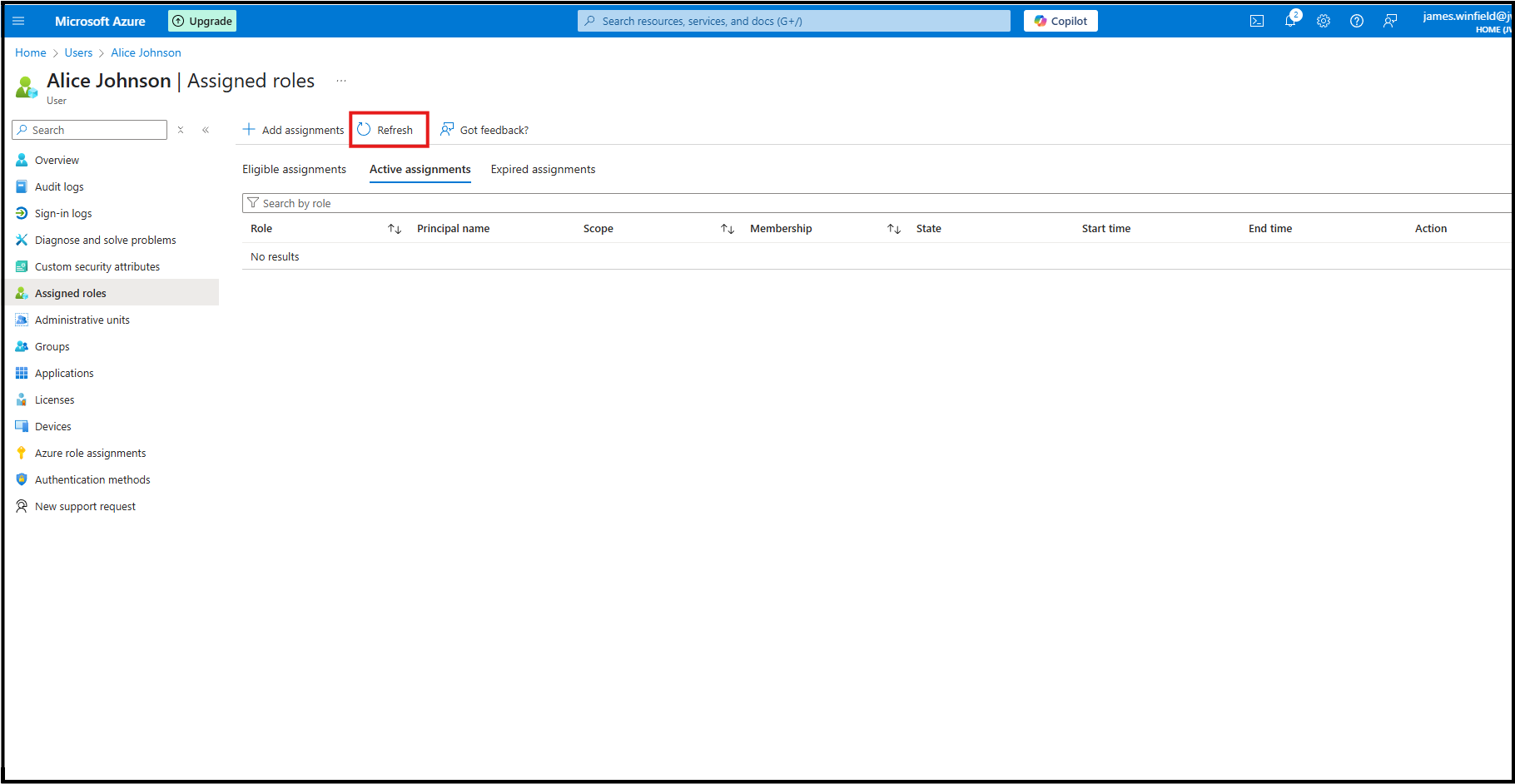Image resolution: width=1515 pixels, height=784 pixels.
Task: Collapse the sidebar with the double chevron
Action: click(206, 130)
